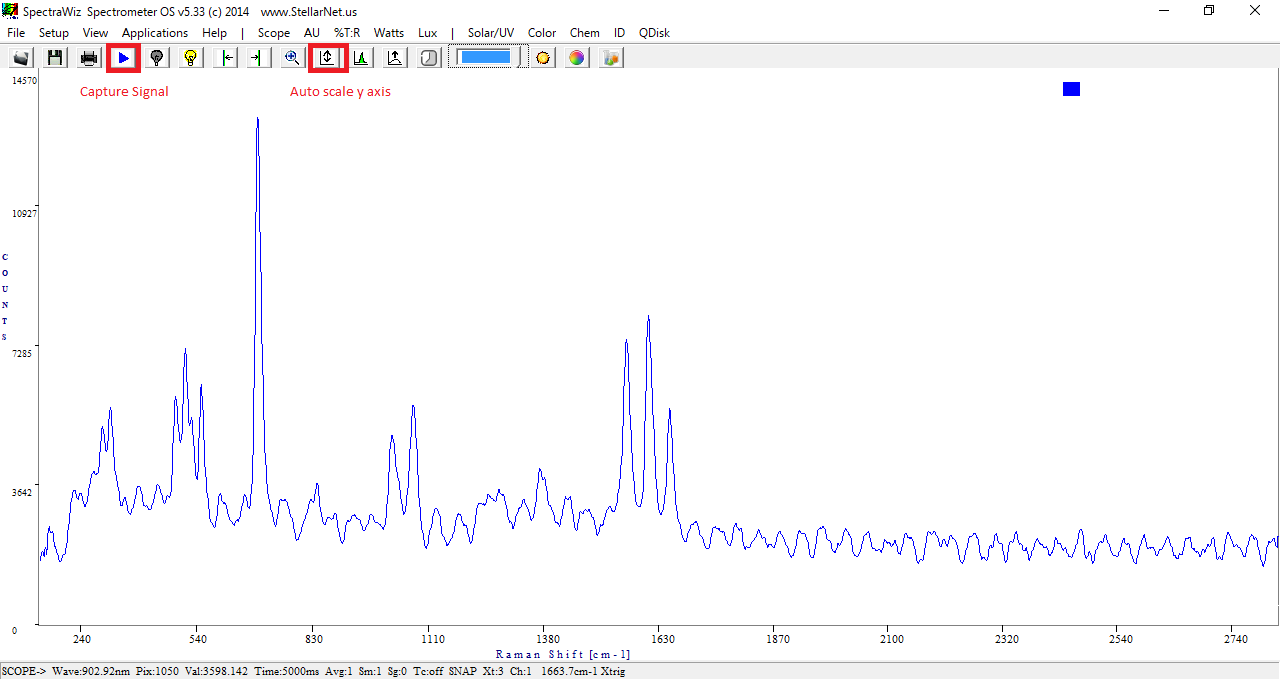
Task: Click the chemistry beaker icon
Action: pos(611,58)
